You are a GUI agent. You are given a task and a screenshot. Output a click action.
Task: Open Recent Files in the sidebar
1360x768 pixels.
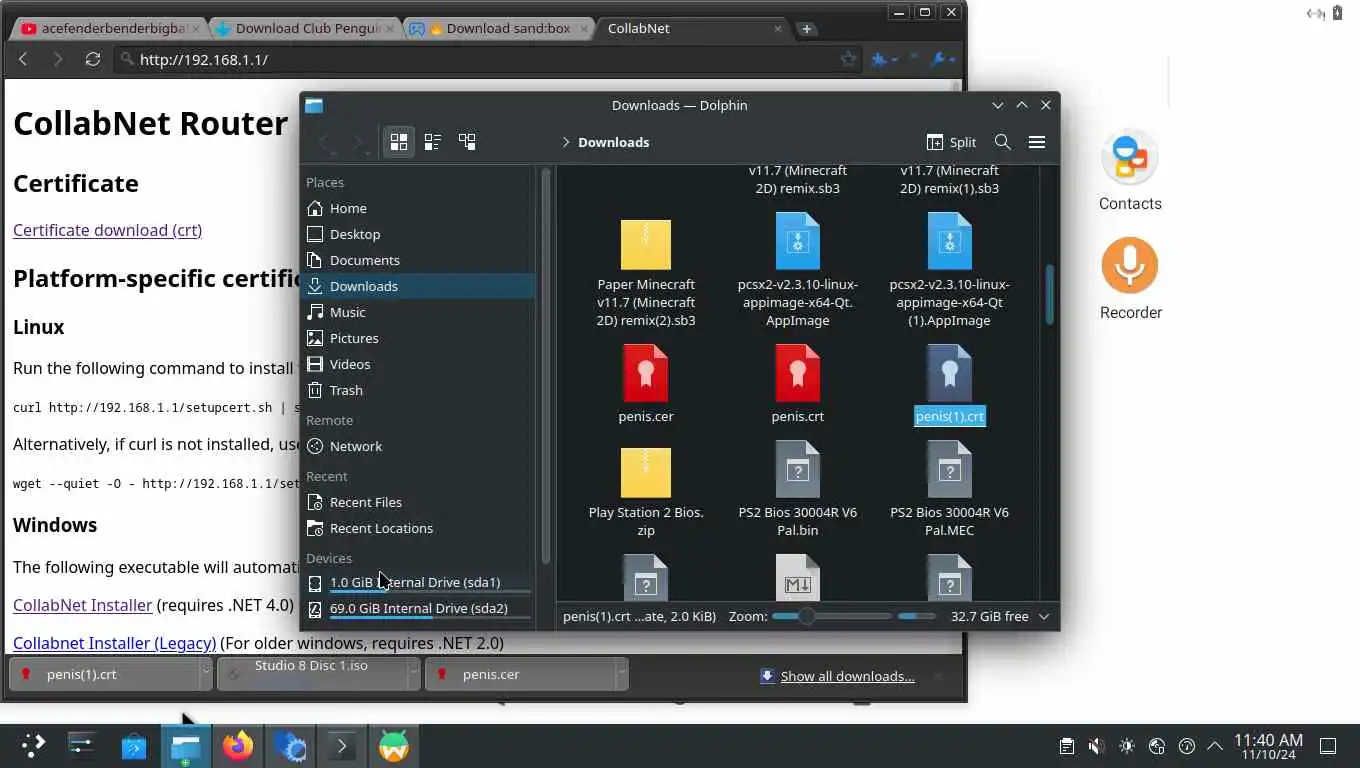[x=420, y=502]
